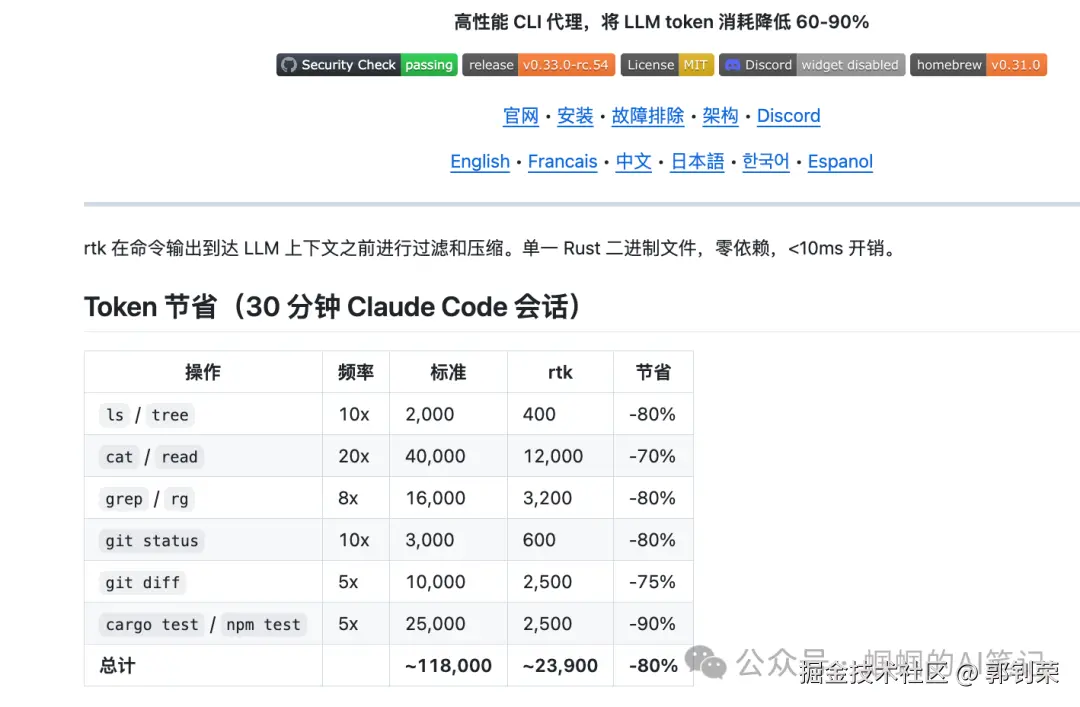Click the homebrew v0.31.0 badge
Screen dimensions: 1080x707
[978, 65]
